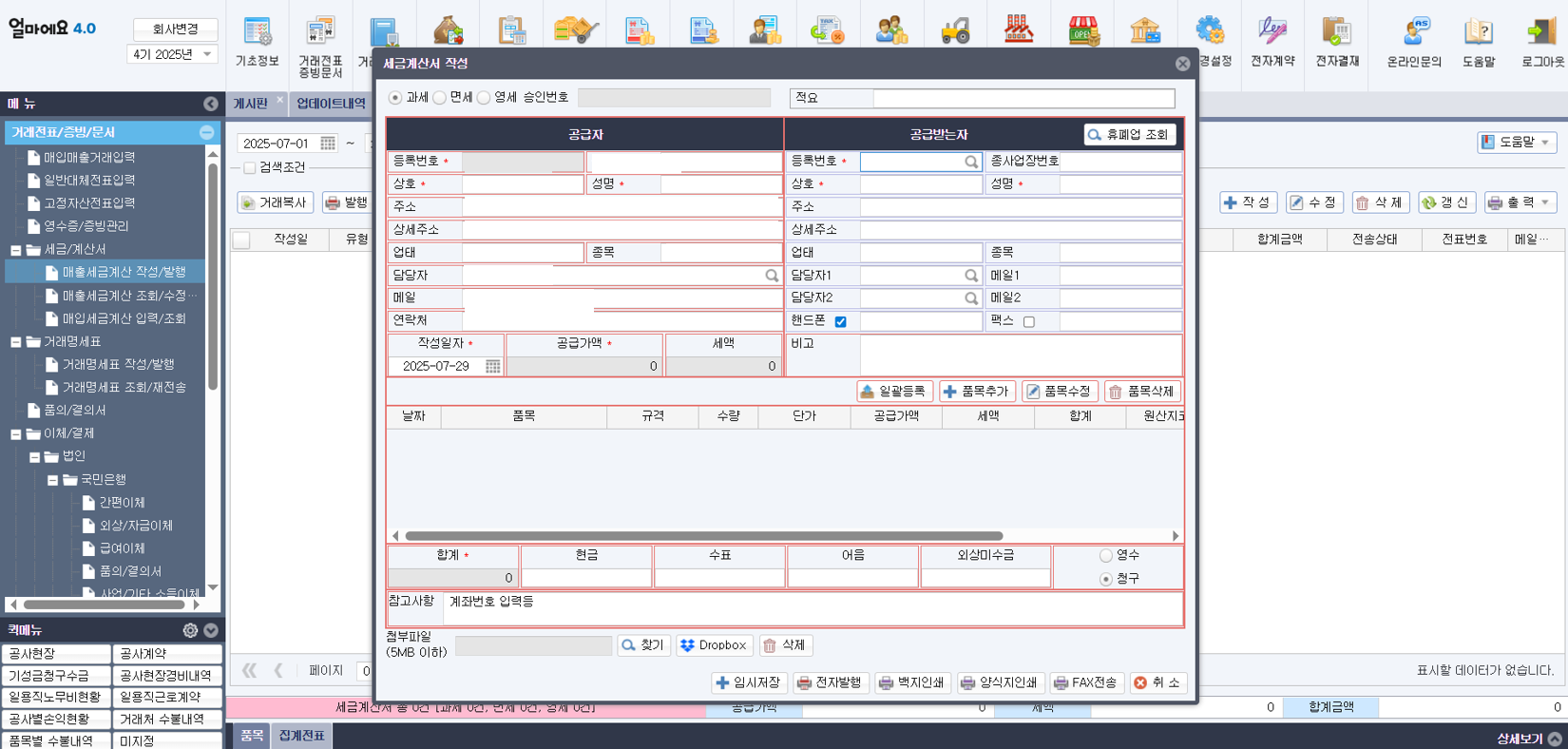Collapse the 세금/계산서 tree folder
Viewport: 1568px width, 749px height.
click(16, 250)
